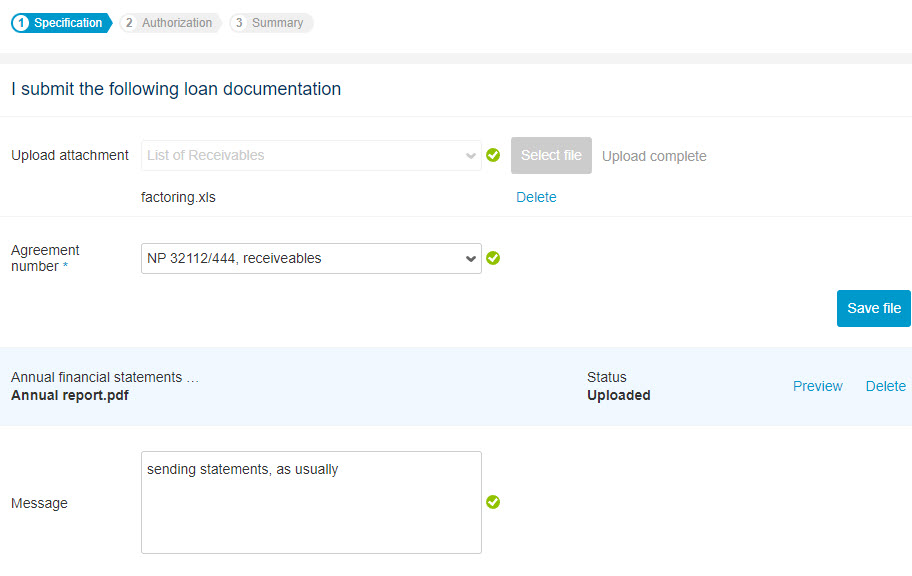Click step number 2 circle icon

(x=129, y=23)
